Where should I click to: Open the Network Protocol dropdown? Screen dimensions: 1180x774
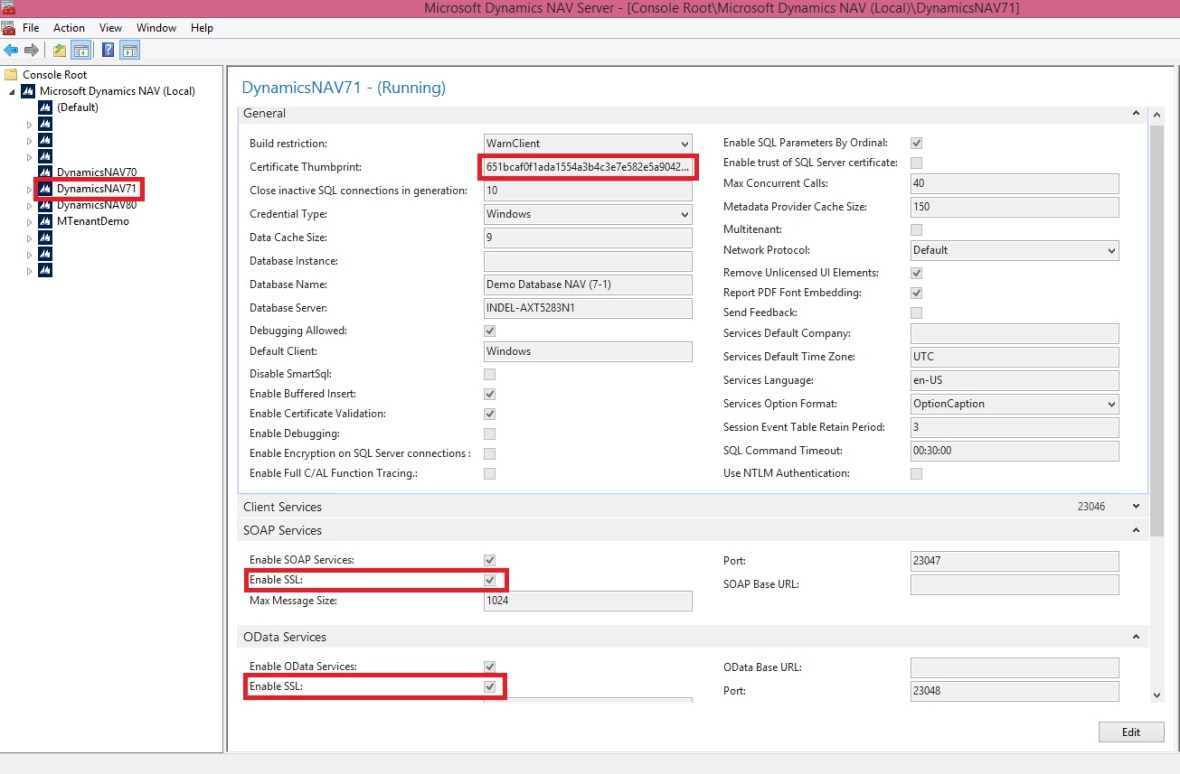point(1015,250)
